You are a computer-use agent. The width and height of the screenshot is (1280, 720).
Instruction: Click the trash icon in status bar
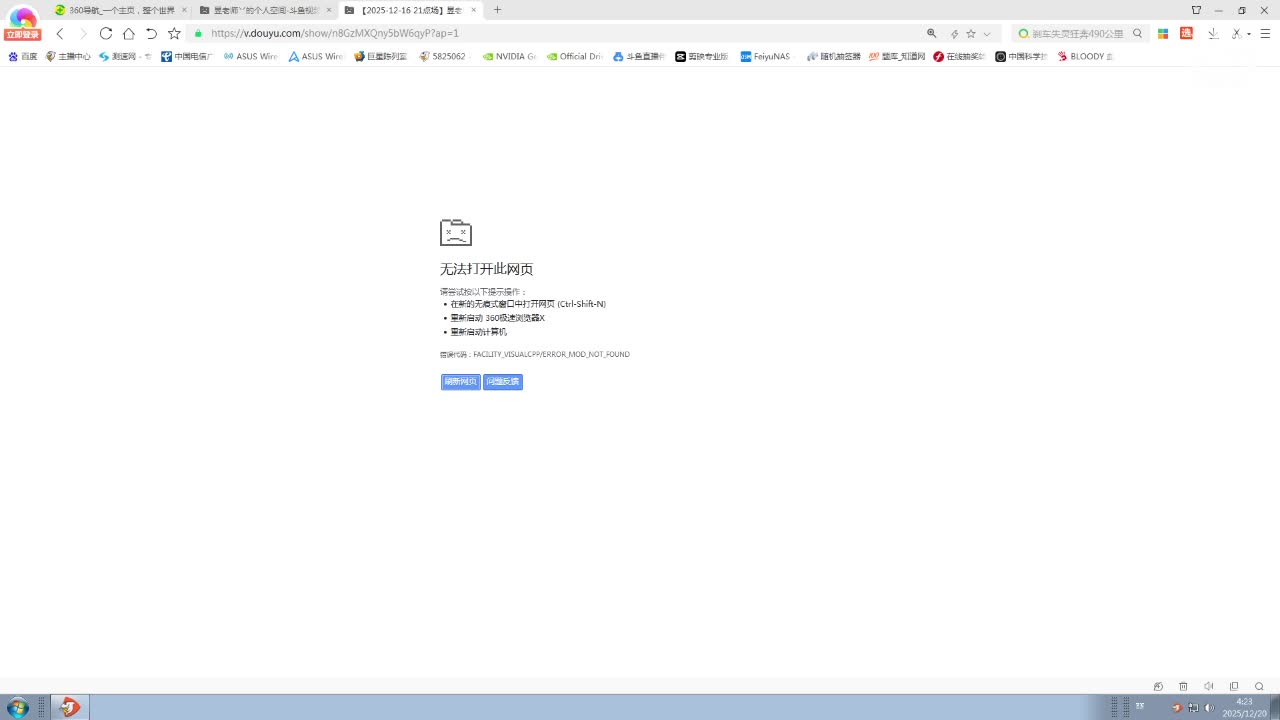[x=1183, y=686]
